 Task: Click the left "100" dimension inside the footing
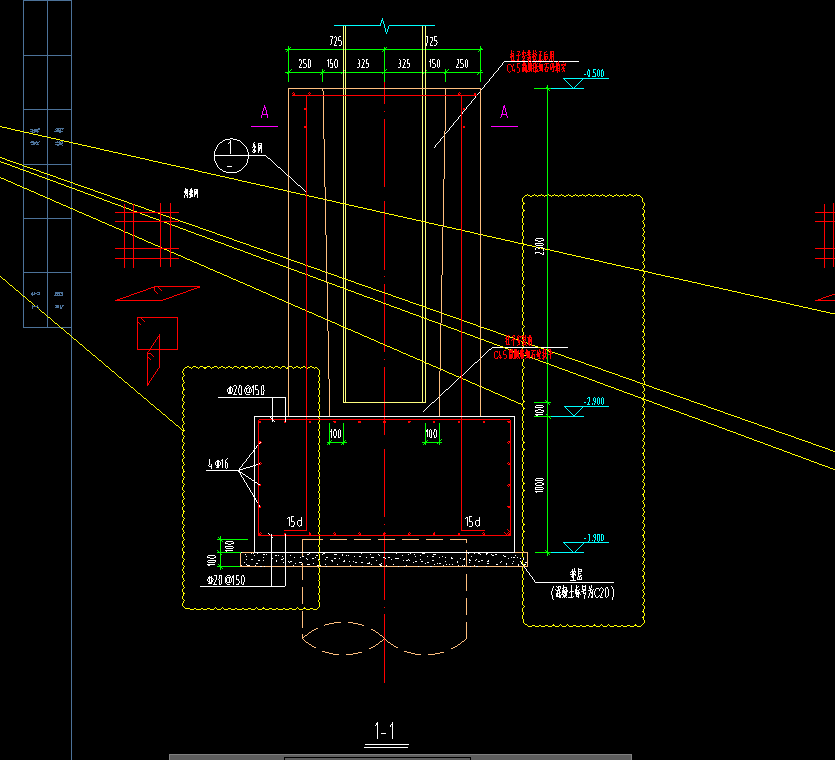pos(335,434)
